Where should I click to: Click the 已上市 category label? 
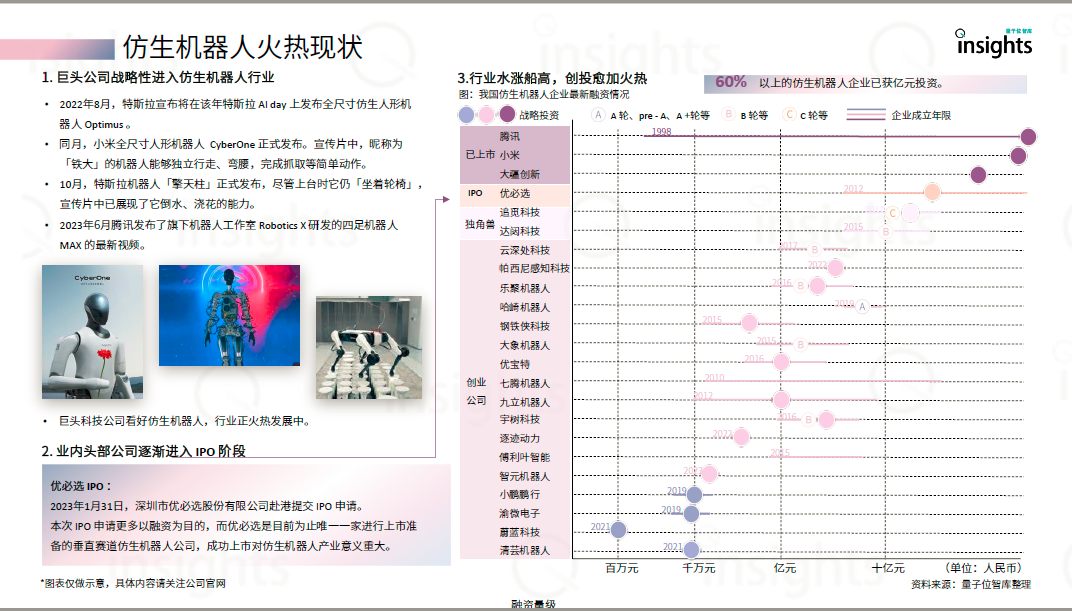[x=480, y=155]
